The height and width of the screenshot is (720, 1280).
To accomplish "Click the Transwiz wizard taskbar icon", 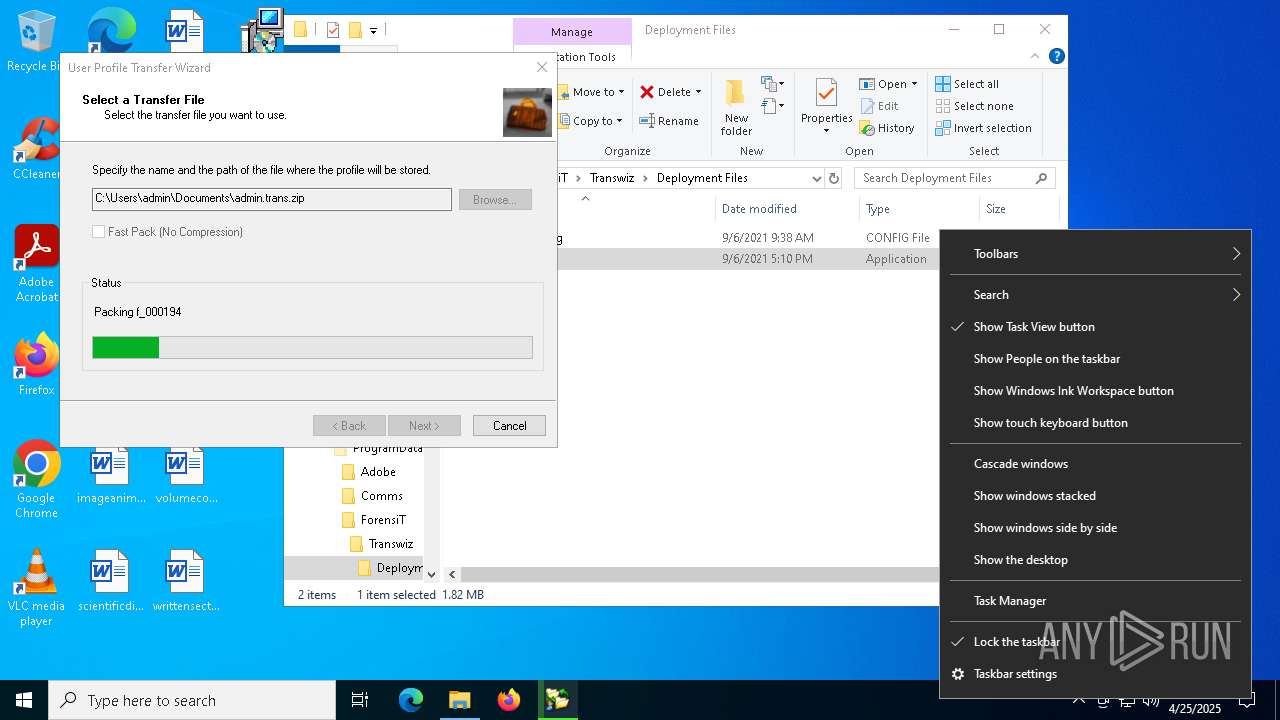I will point(557,700).
